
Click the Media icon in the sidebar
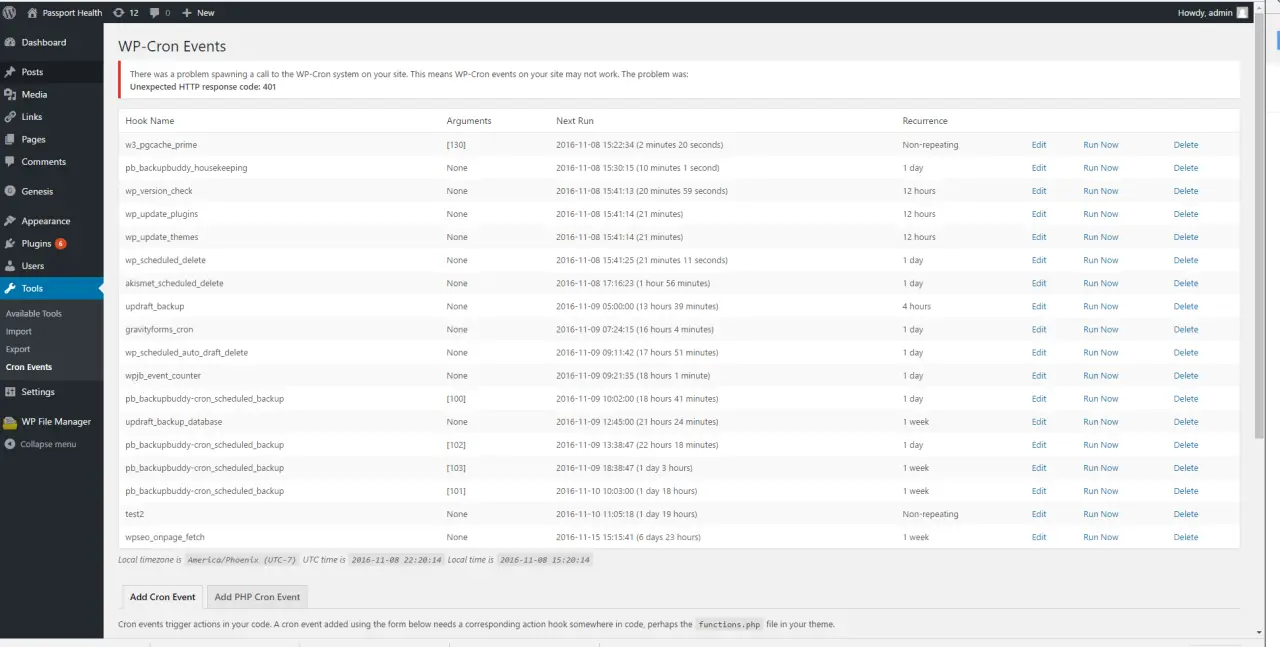[10, 95]
